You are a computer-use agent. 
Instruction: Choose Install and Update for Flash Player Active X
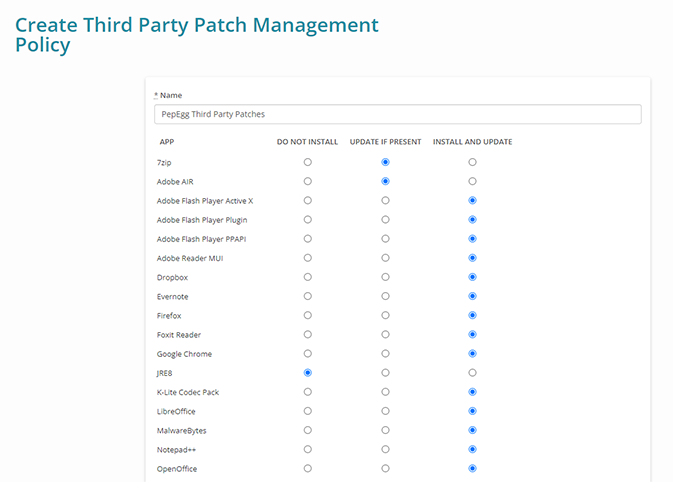click(473, 200)
